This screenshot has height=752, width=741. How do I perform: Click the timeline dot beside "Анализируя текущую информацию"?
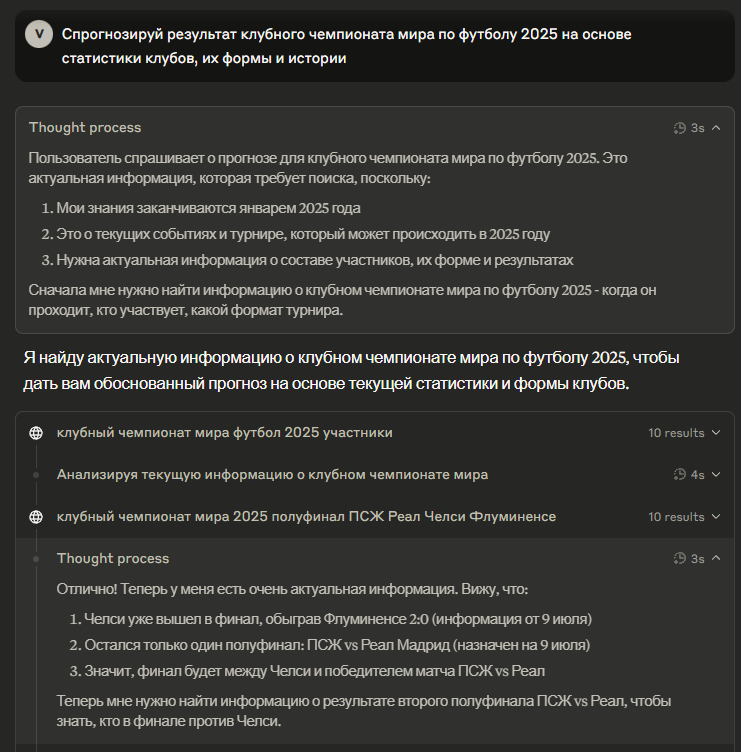(x=36, y=474)
